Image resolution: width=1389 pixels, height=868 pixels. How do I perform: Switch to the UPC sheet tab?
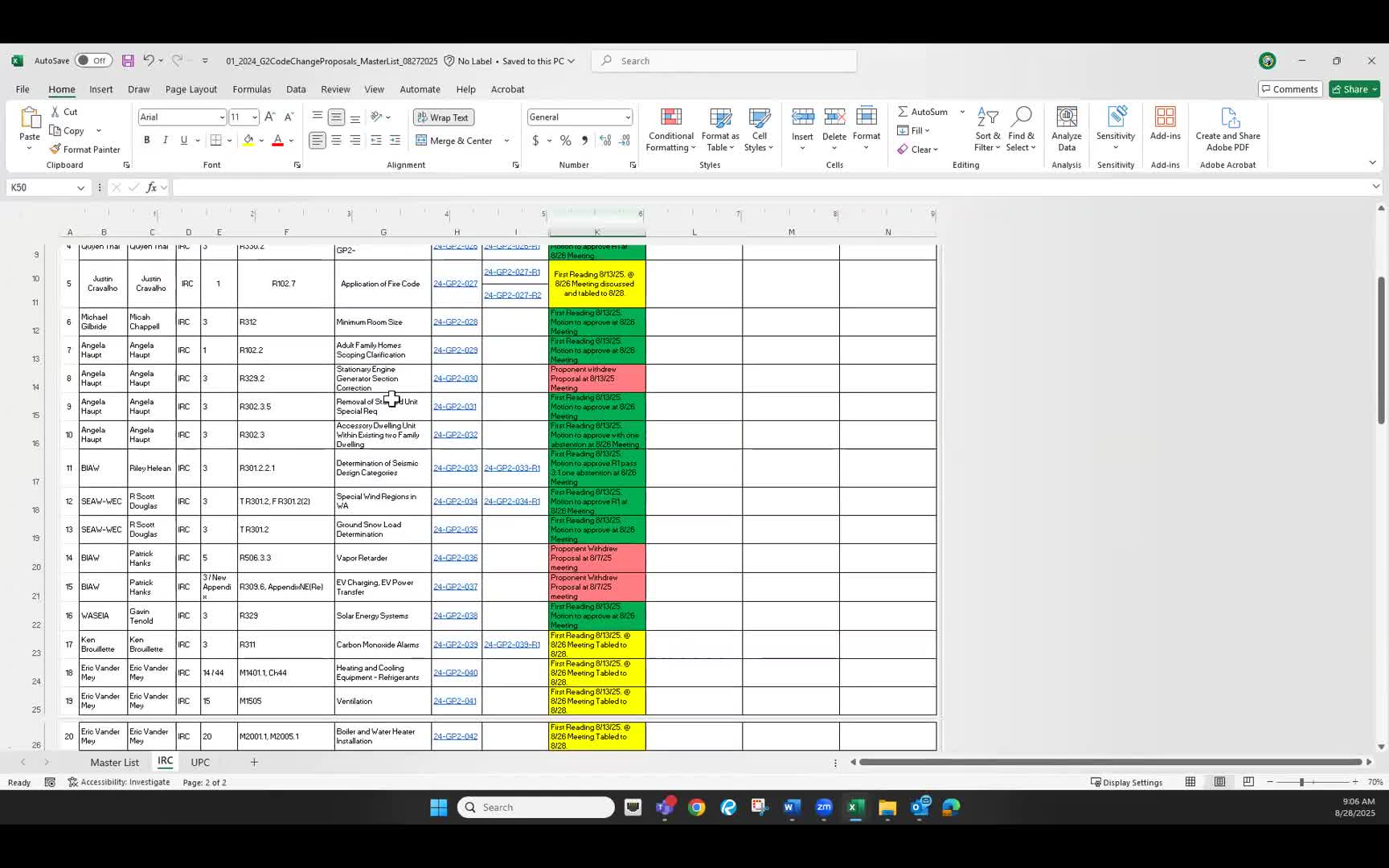point(199,762)
